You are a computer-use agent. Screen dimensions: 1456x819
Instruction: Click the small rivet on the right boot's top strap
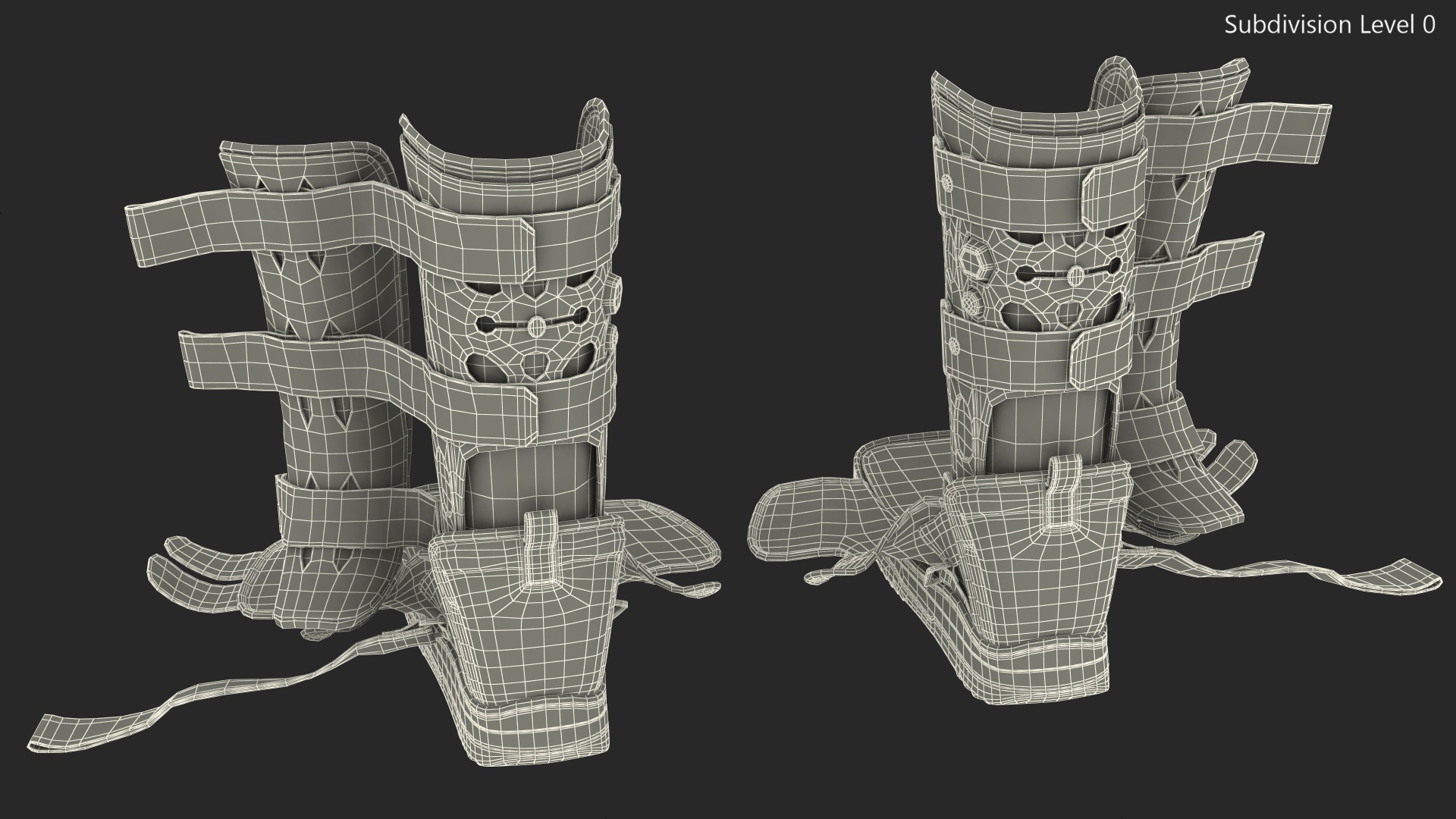(946, 182)
